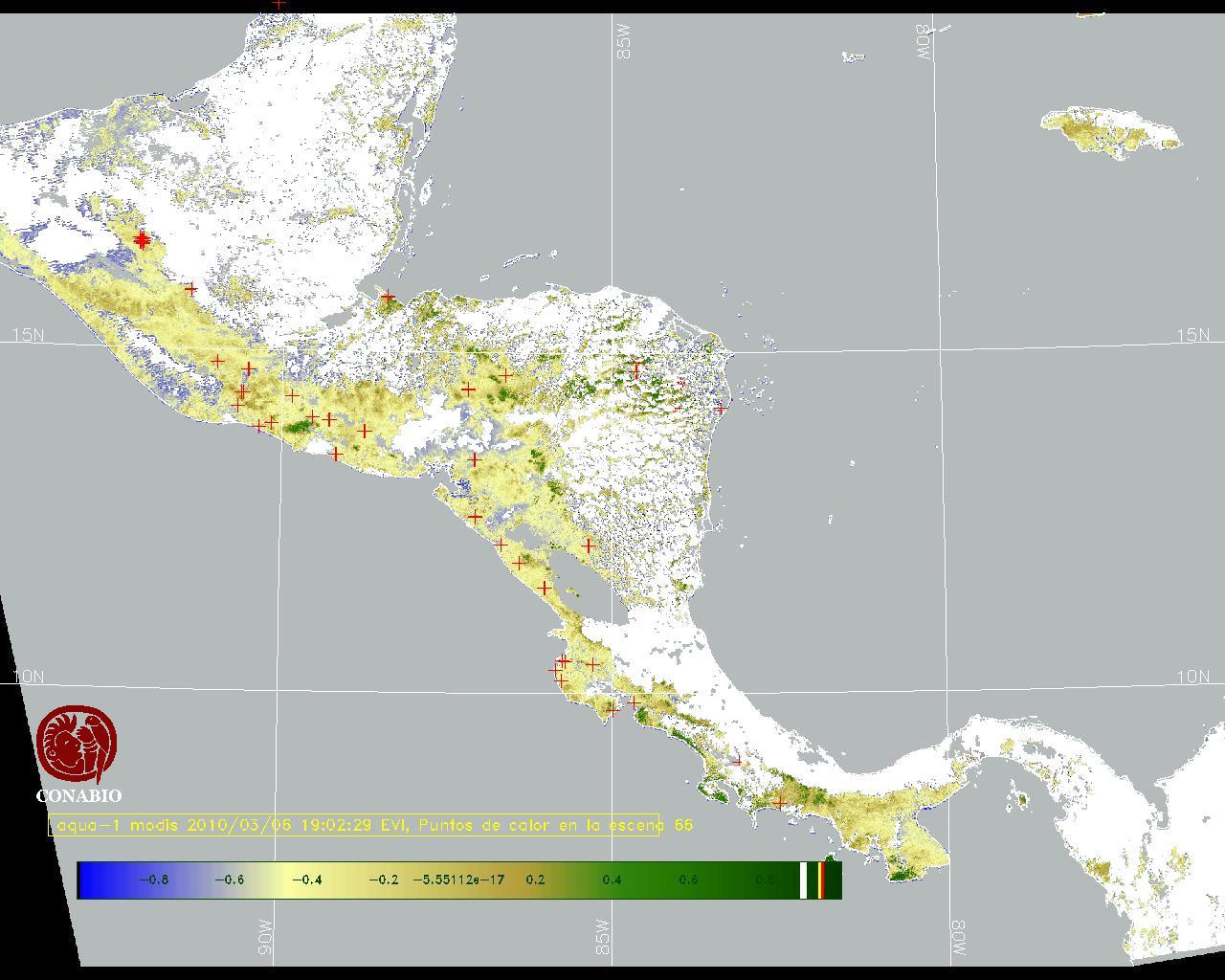Viewport: 1225px width, 980px height.
Task: Click the CONABIO text under the logo
Action: click(78, 795)
